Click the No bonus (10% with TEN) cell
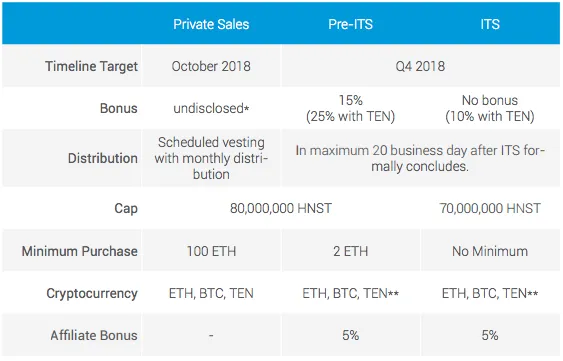The width and height of the screenshot is (563, 361). coord(490,108)
